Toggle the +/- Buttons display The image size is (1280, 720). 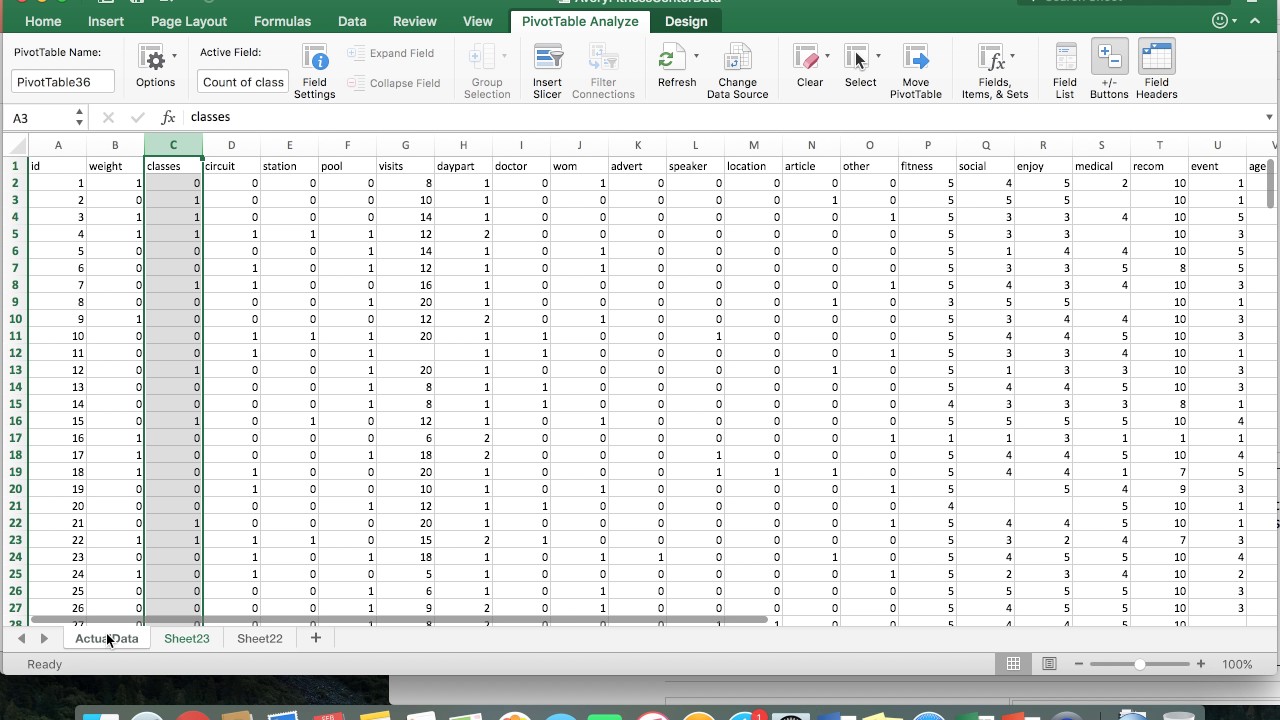coord(1108,71)
